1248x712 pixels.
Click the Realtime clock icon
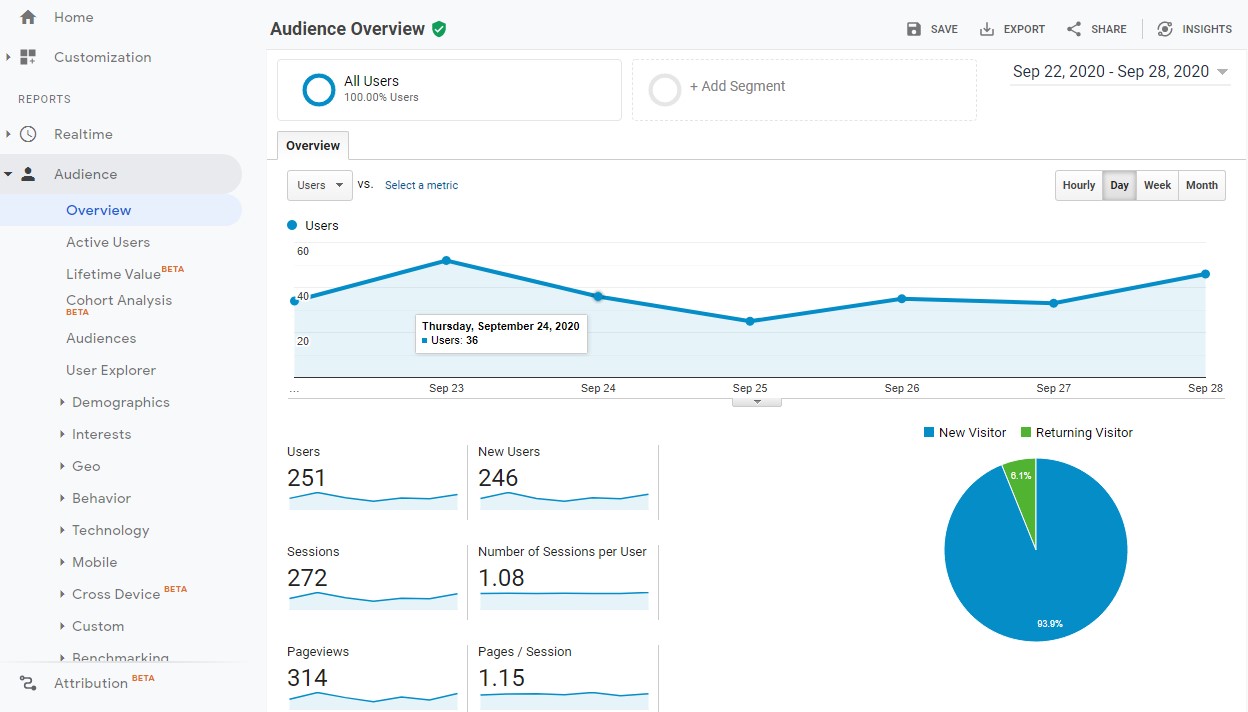point(30,134)
